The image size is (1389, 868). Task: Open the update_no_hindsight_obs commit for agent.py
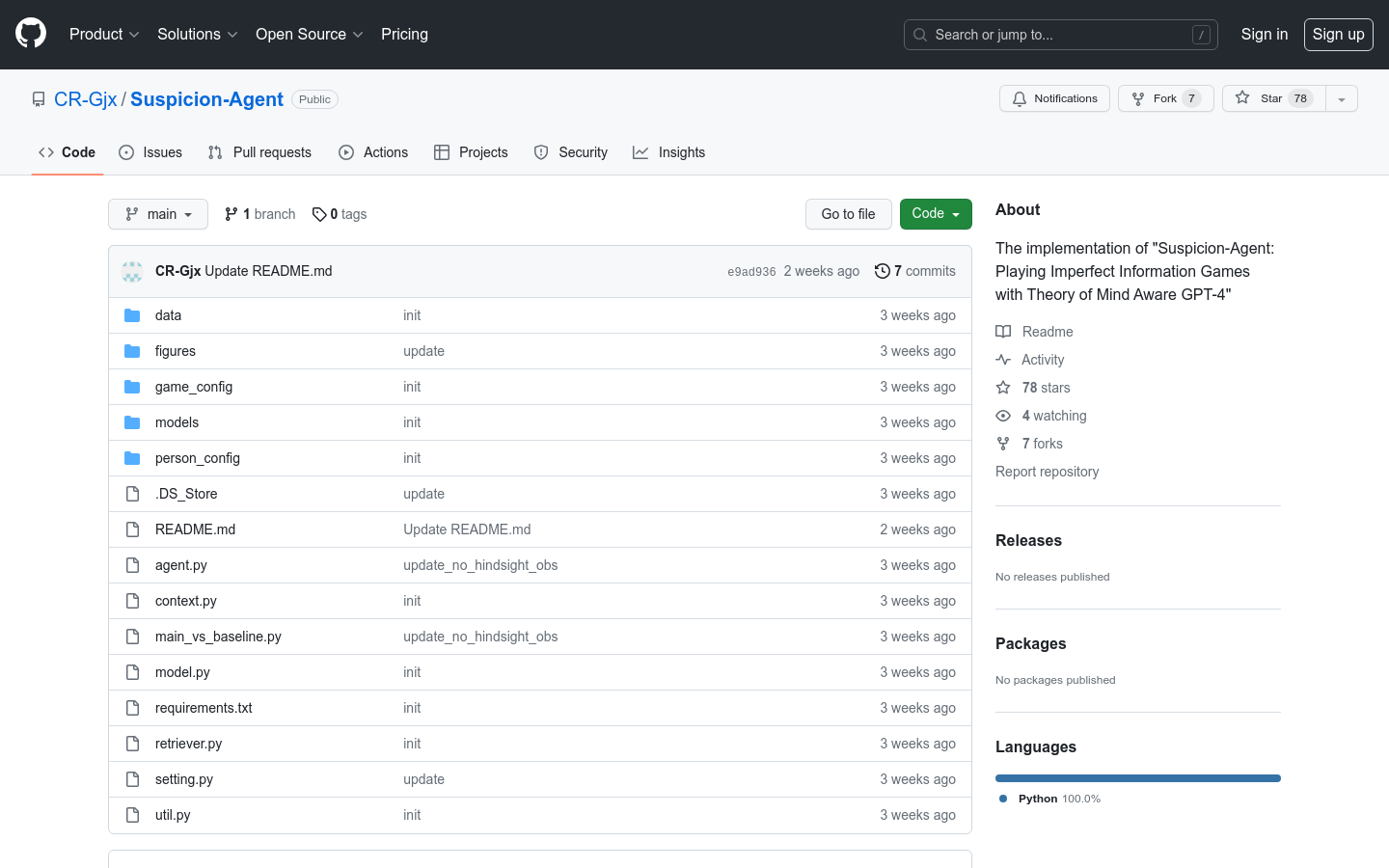[480, 565]
